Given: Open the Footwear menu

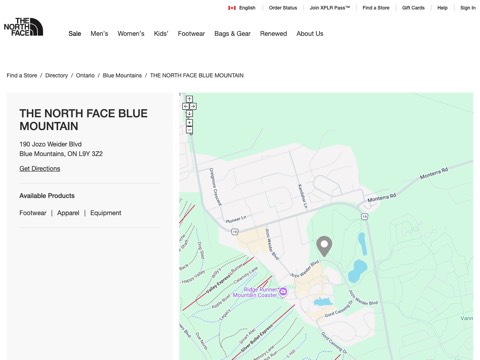Looking at the screenshot, I should click(x=191, y=34).
